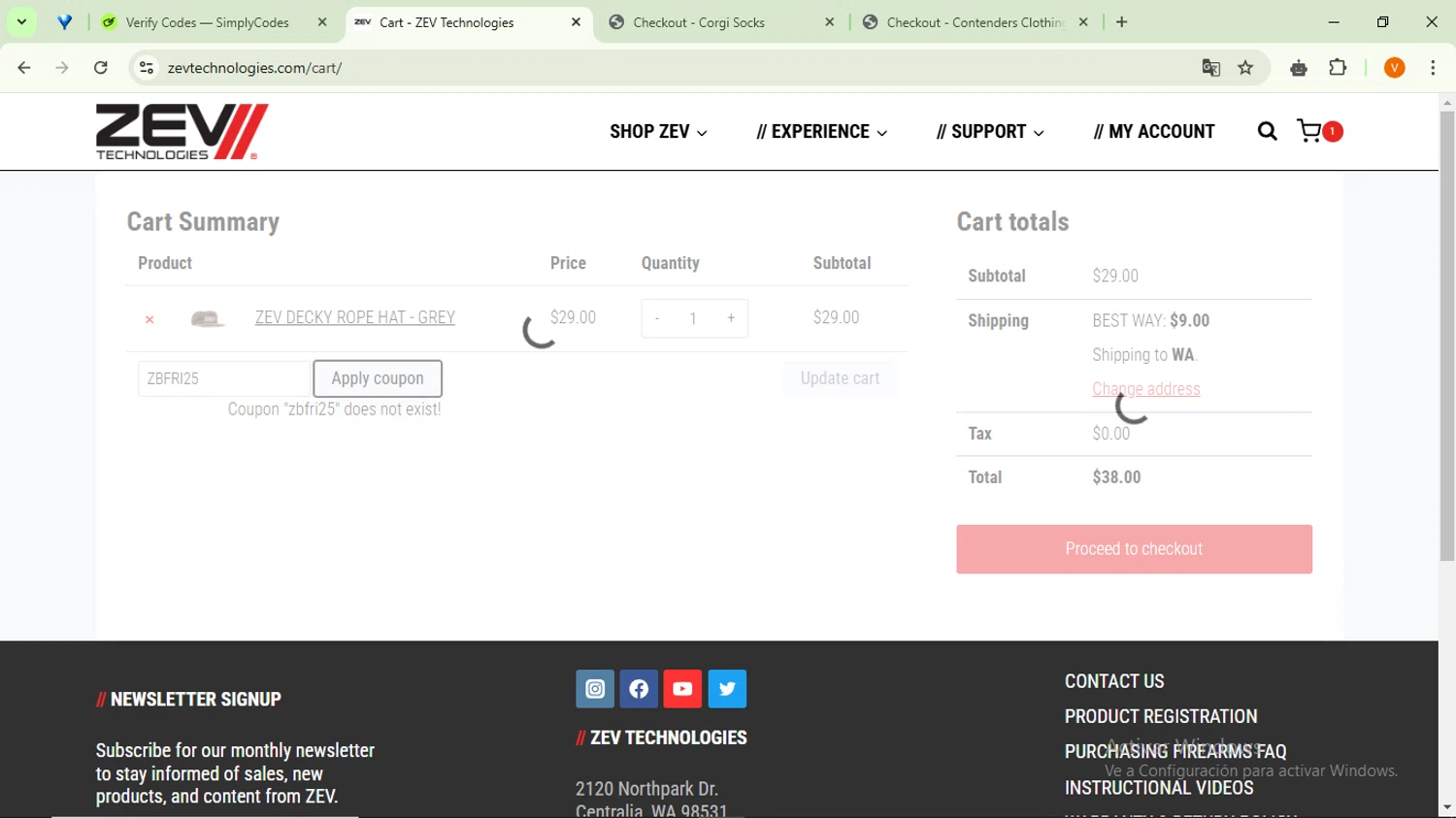The image size is (1456, 818).
Task: Click the $38.00 total amount
Action: coord(1116,477)
